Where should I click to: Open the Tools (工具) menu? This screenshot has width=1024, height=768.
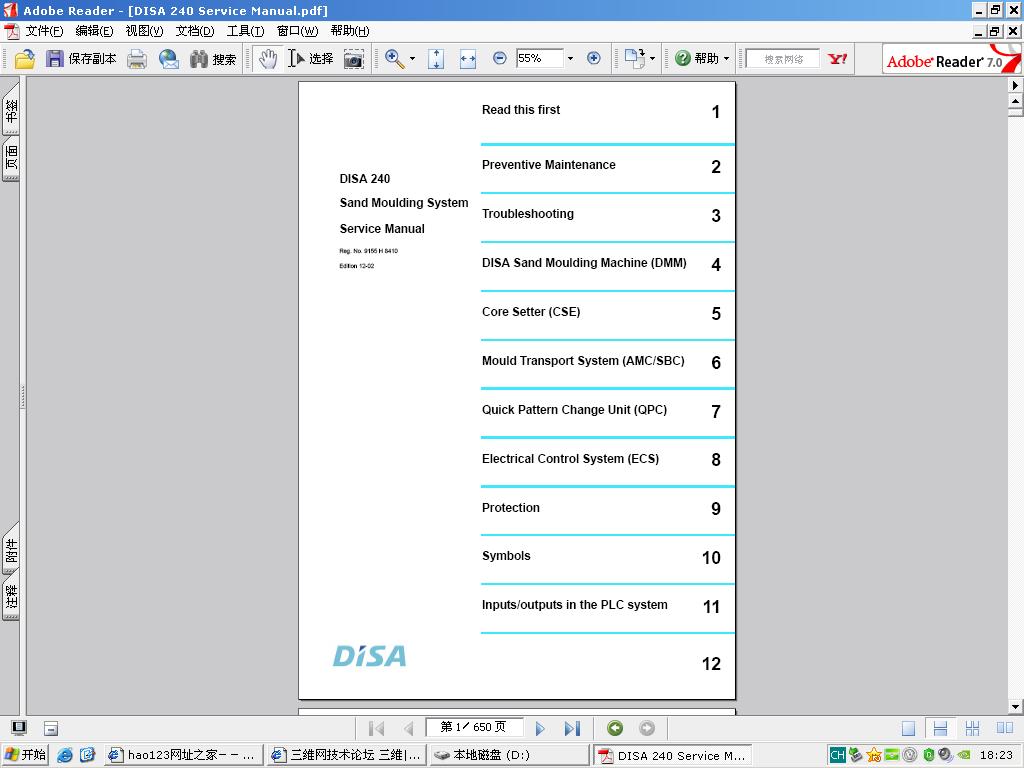(x=246, y=31)
